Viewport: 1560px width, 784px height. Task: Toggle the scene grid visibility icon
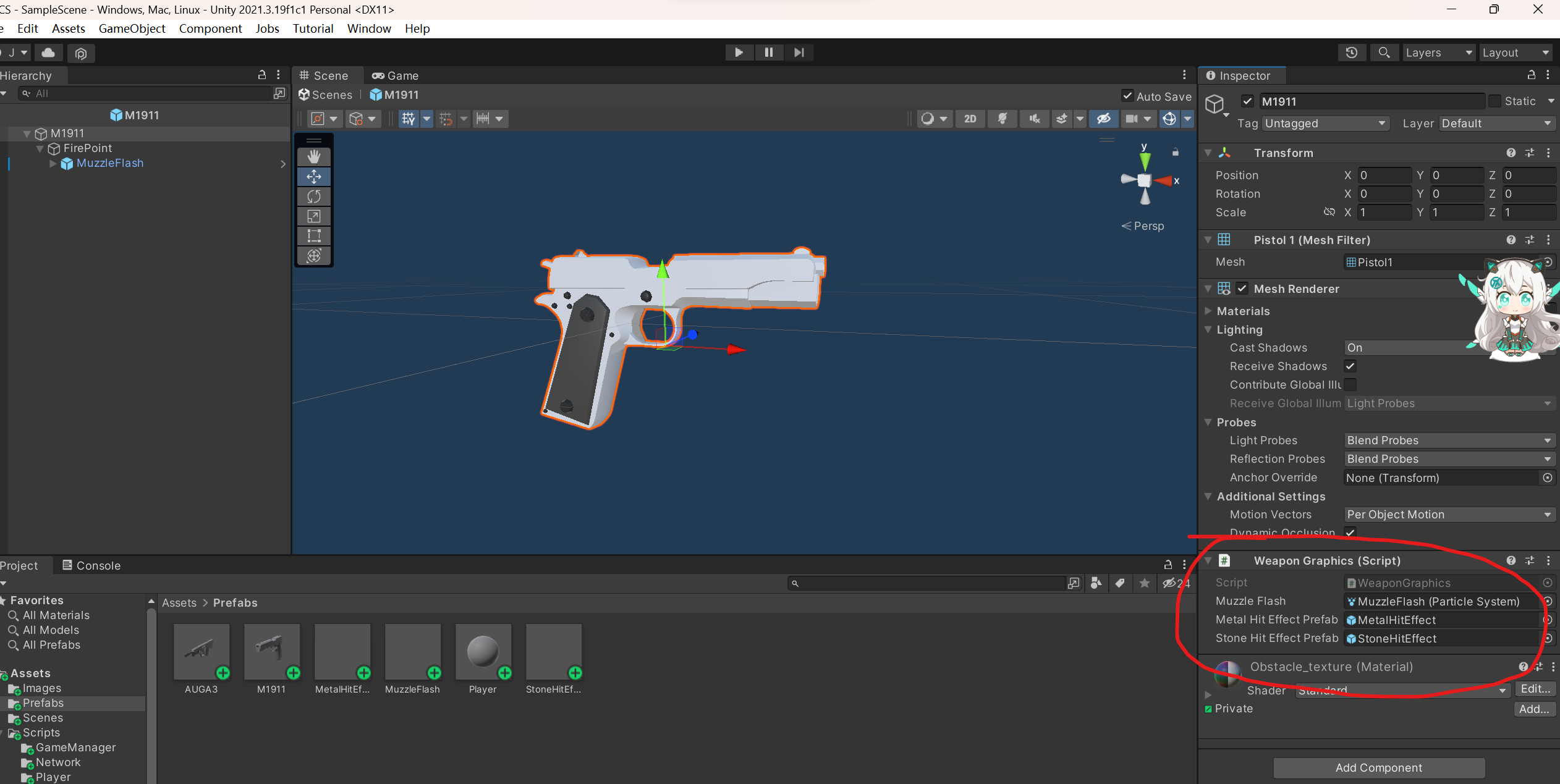(408, 119)
